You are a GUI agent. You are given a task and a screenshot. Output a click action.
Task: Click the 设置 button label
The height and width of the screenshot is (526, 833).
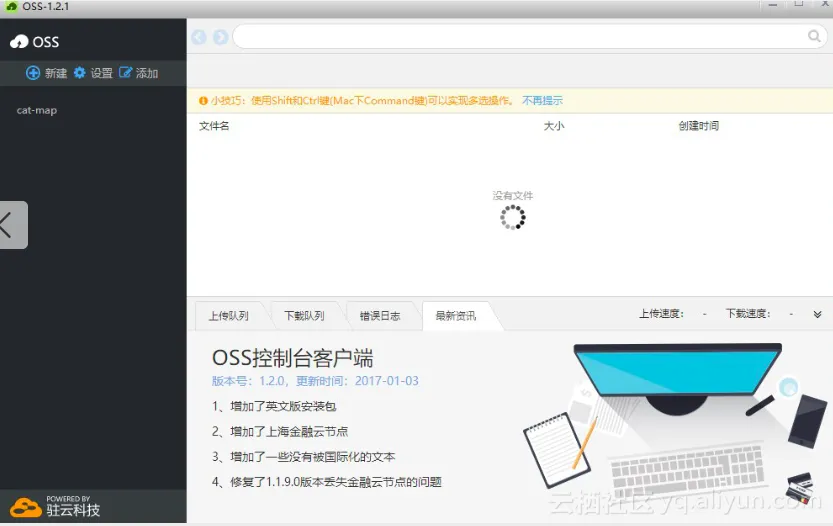(101, 73)
